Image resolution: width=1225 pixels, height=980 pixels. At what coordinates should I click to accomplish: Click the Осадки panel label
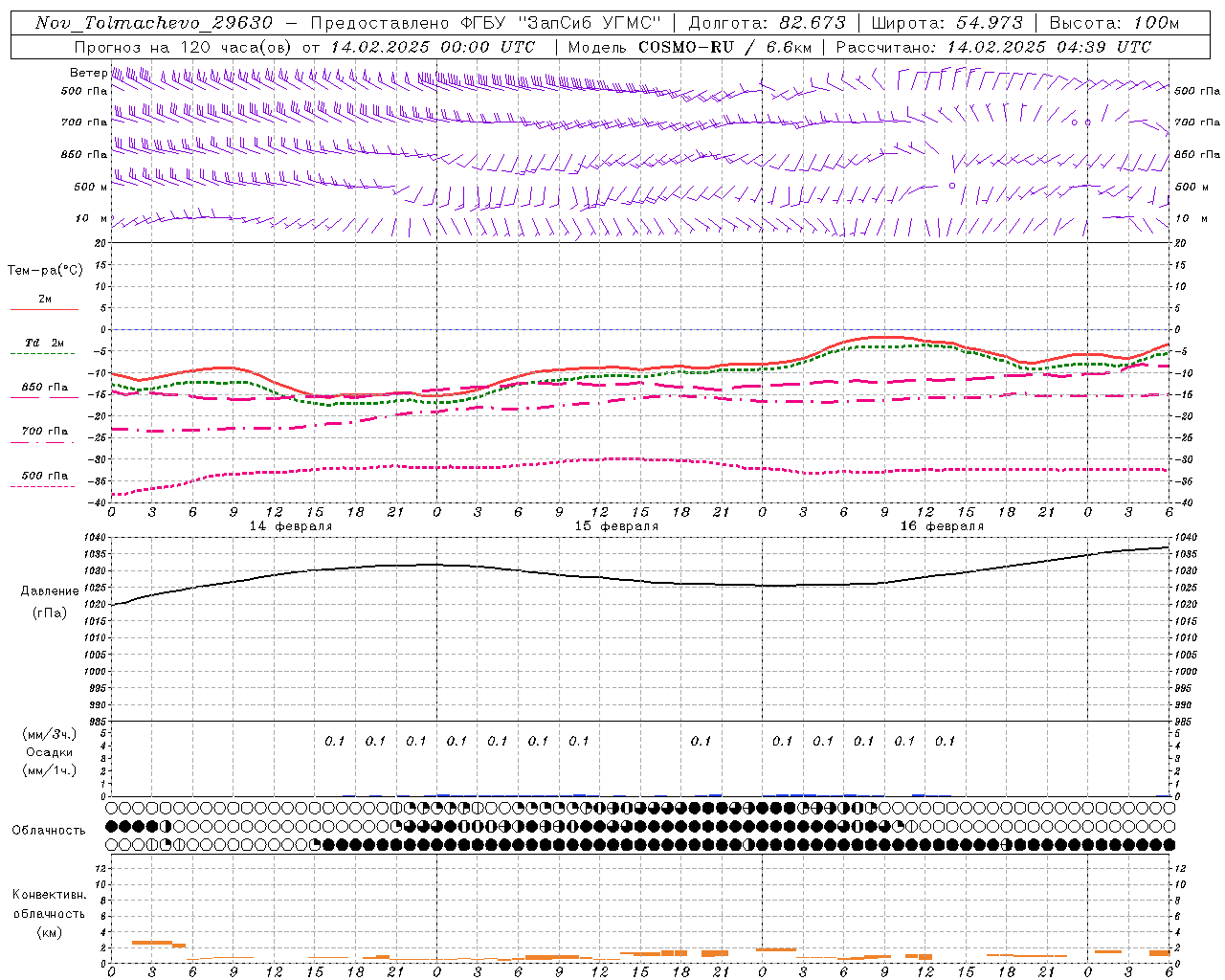click(x=50, y=752)
